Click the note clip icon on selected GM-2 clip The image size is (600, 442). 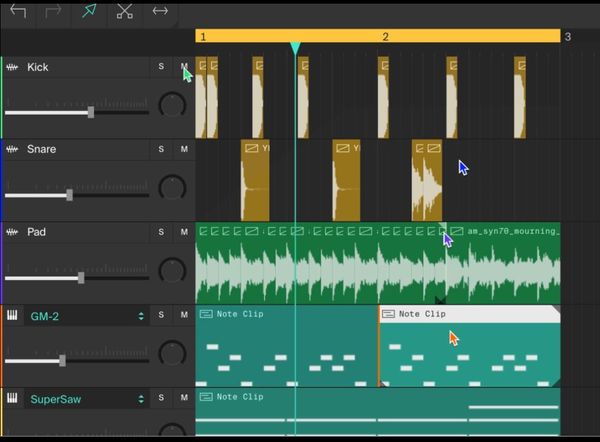pyautogui.click(x=388, y=314)
